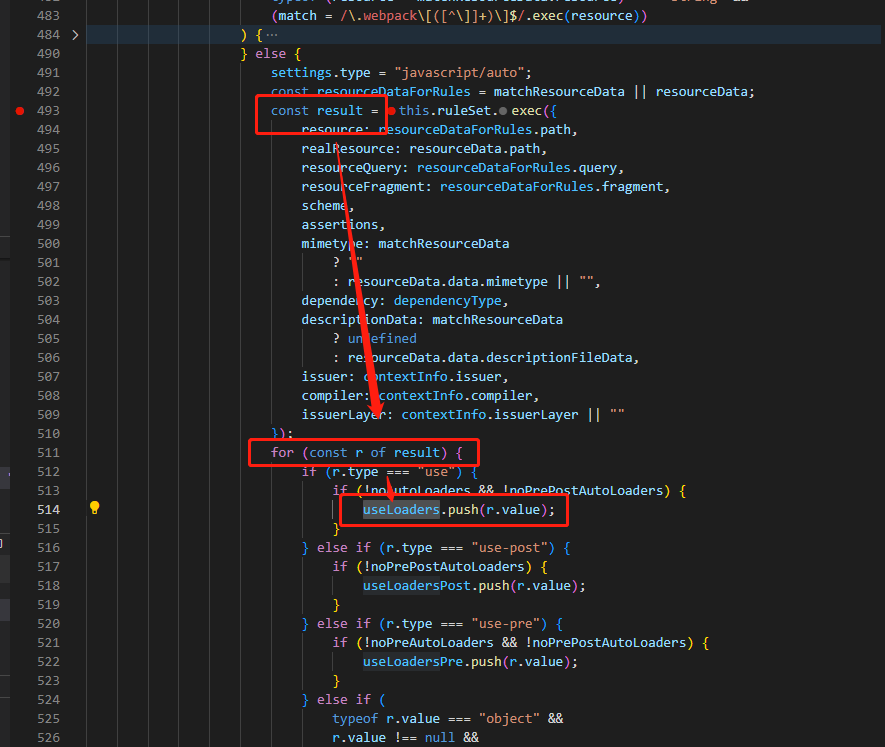
Task: Click the inline breakpoint dot before "exec"
Action: (501, 110)
